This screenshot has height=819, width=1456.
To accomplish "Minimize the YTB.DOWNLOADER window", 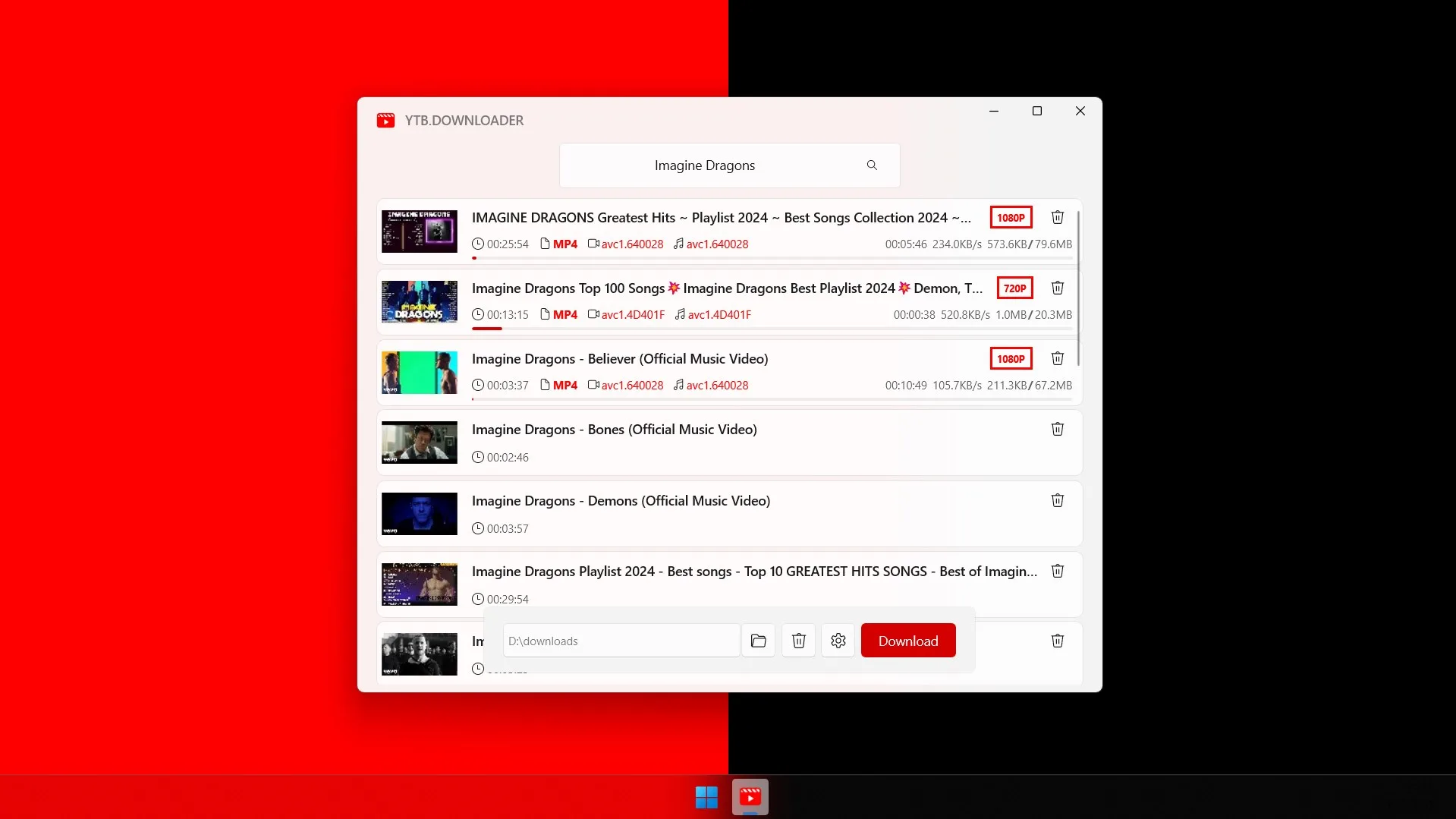I will (993, 111).
